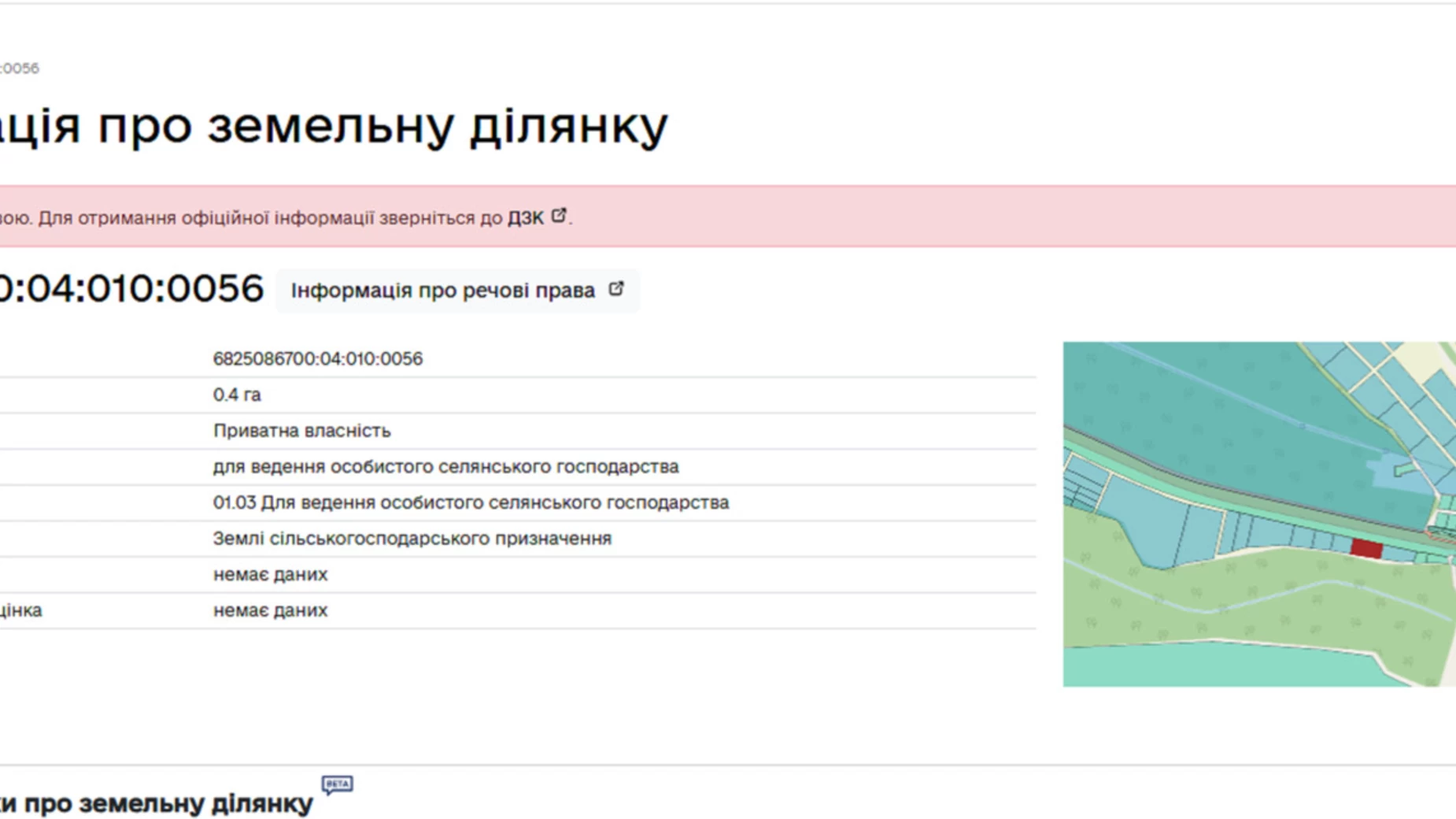This screenshot has height=819, width=1456.
Task: Click the pink notice banner text
Action: tap(286, 218)
